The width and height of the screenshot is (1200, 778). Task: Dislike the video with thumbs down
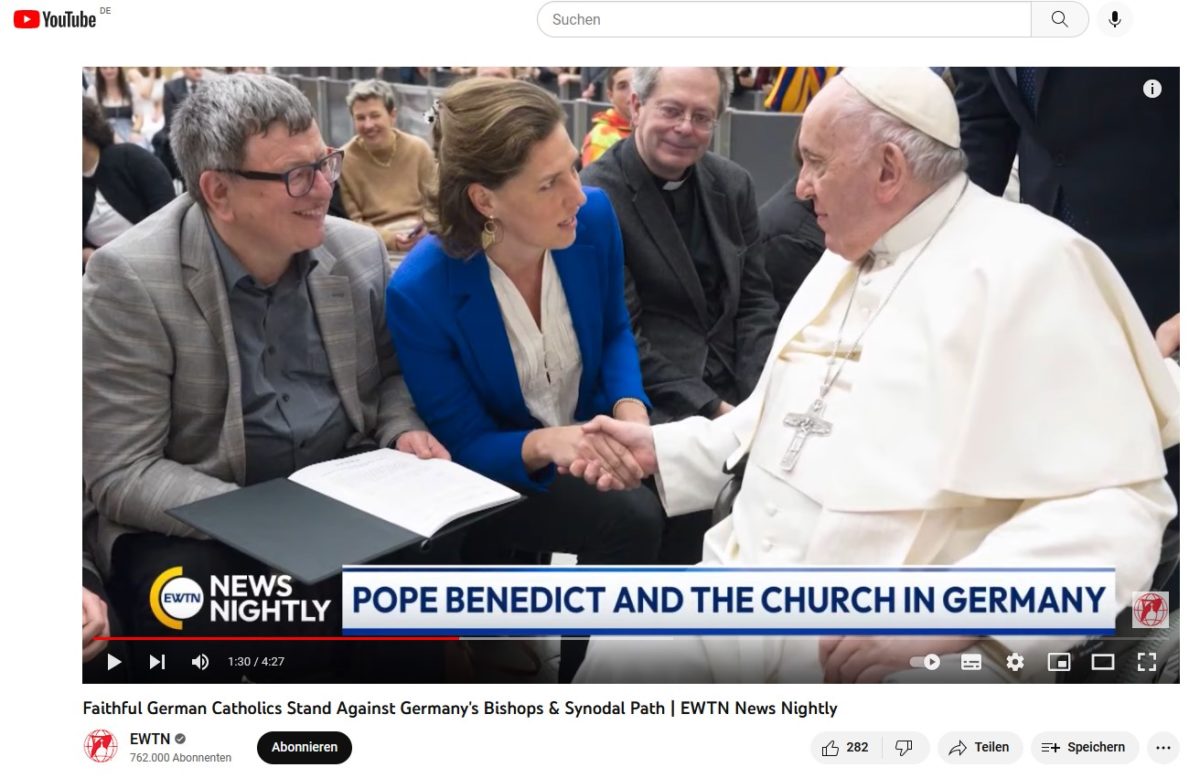click(904, 747)
